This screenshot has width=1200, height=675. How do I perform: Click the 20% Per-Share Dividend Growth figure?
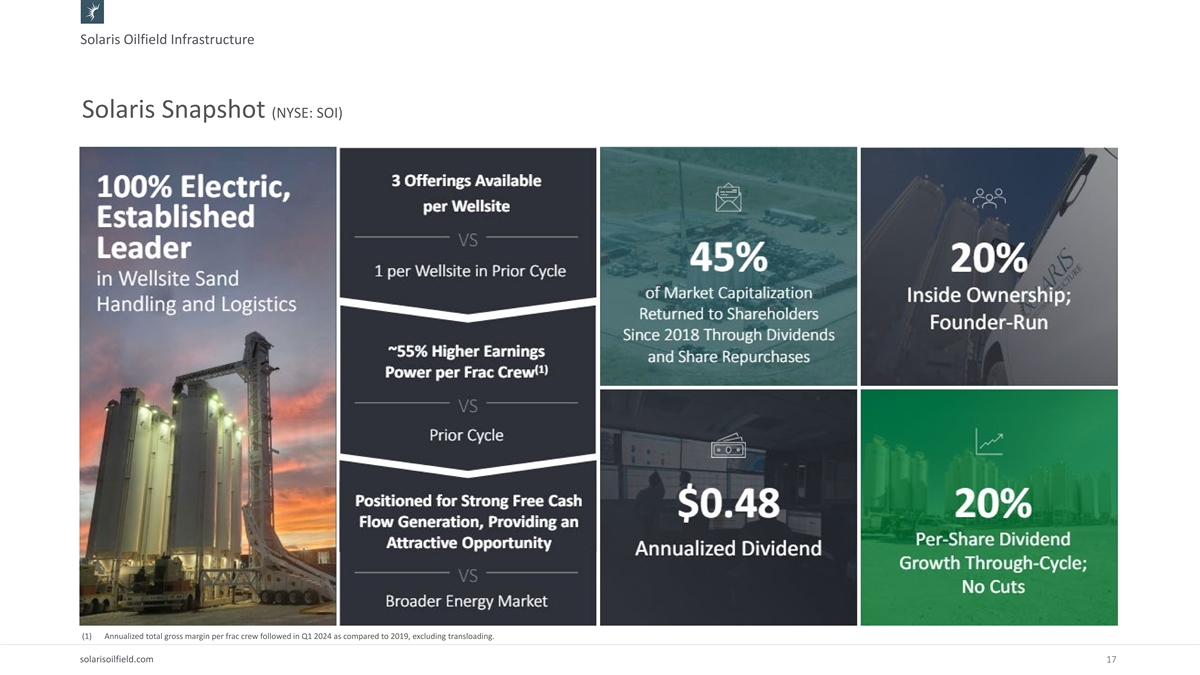coord(992,504)
